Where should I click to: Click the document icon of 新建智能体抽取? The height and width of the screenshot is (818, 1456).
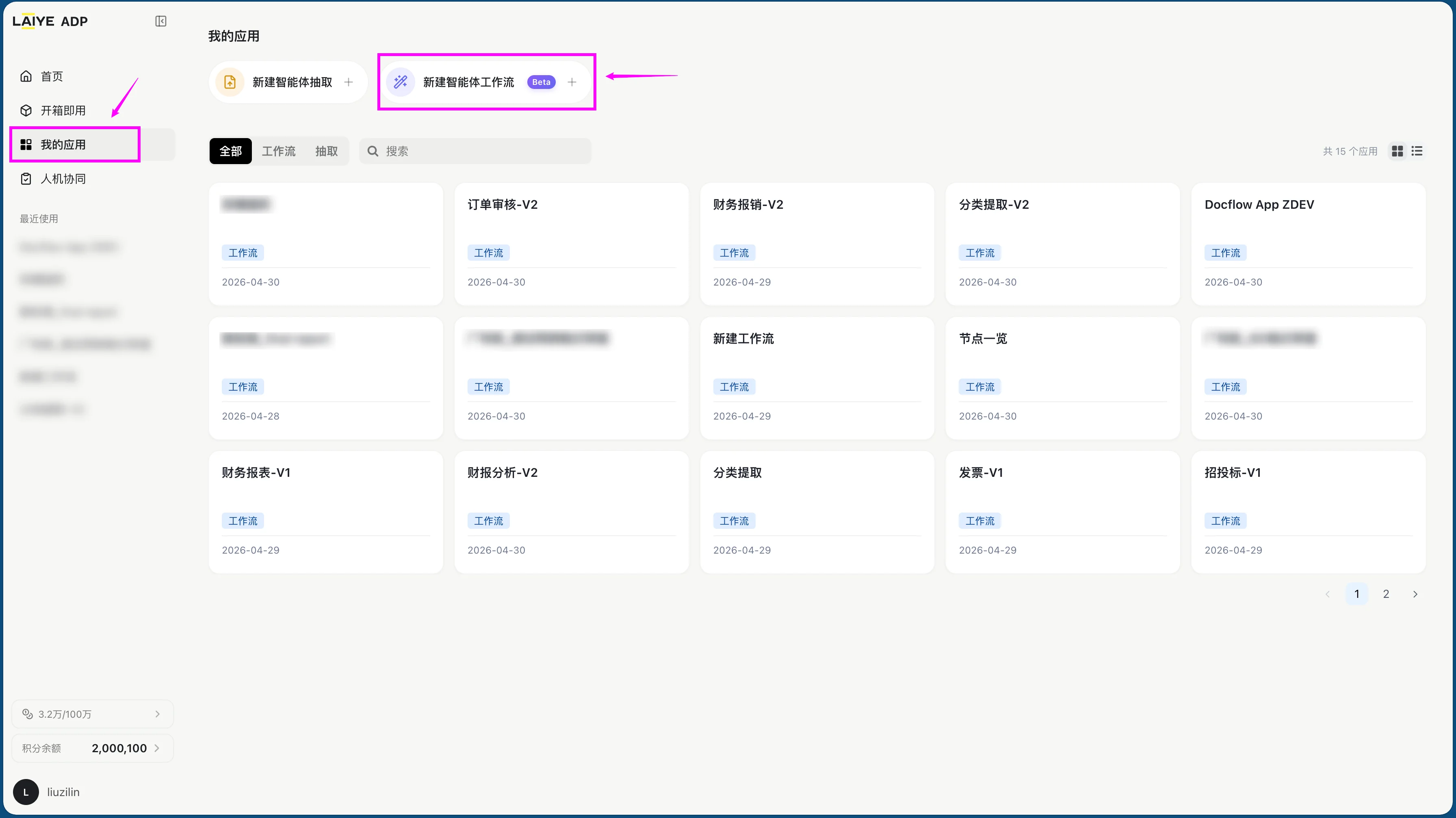click(230, 82)
